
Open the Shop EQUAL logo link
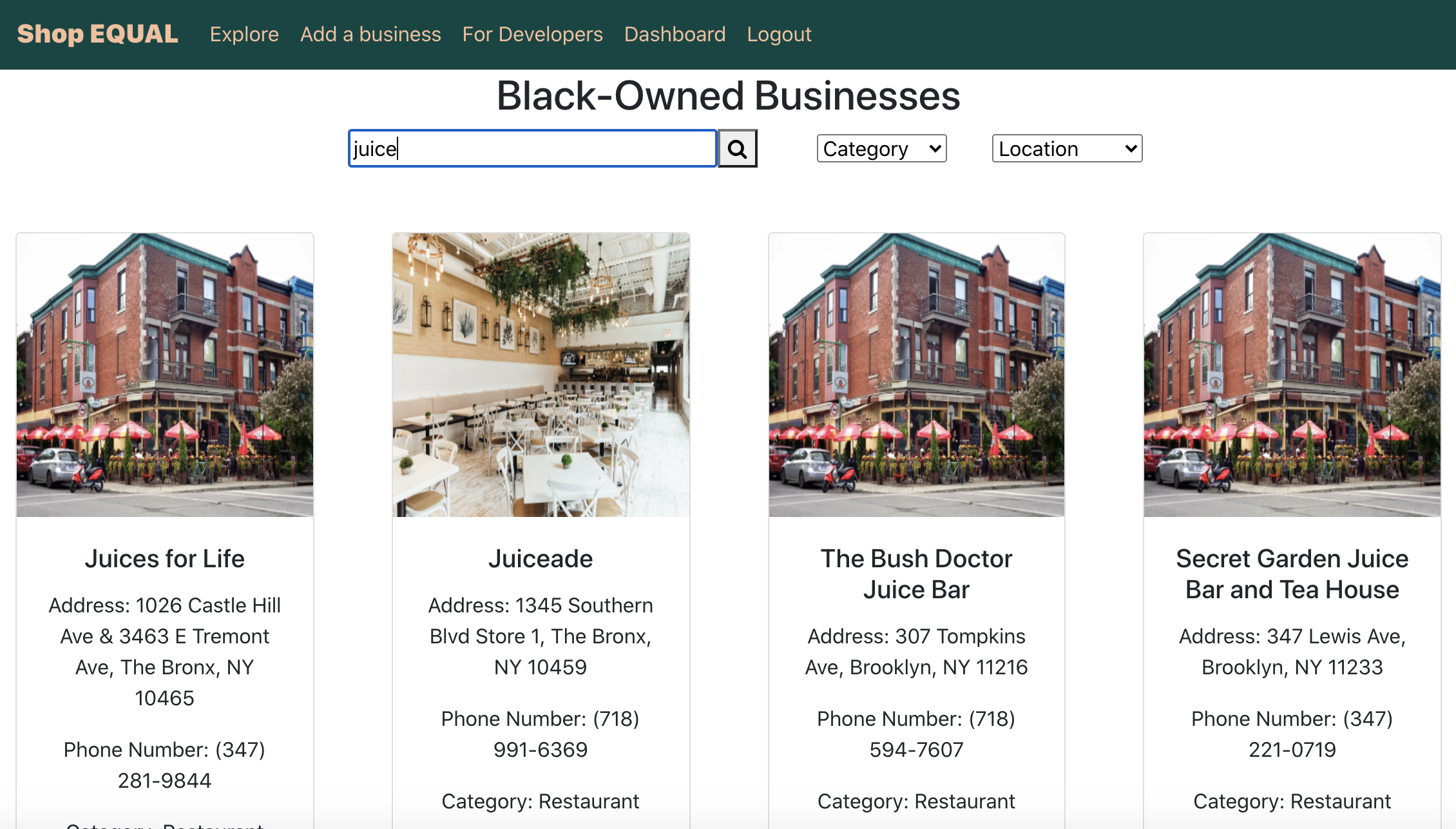(x=97, y=33)
